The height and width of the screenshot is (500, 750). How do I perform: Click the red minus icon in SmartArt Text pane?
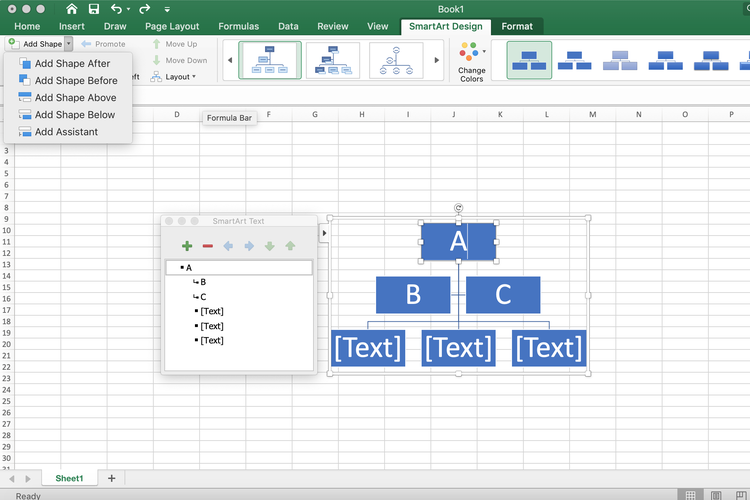pyautogui.click(x=208, y=246)
